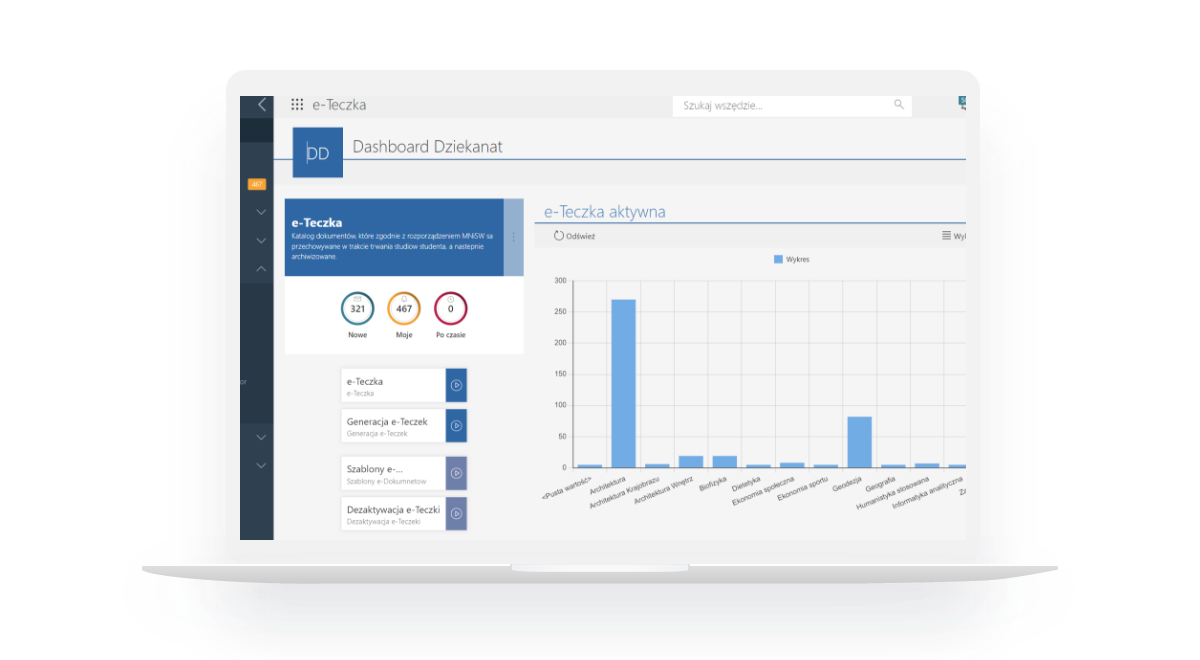Click the play icon on the e-Teczka tile

pyautogui.click(x=456, y=385)
